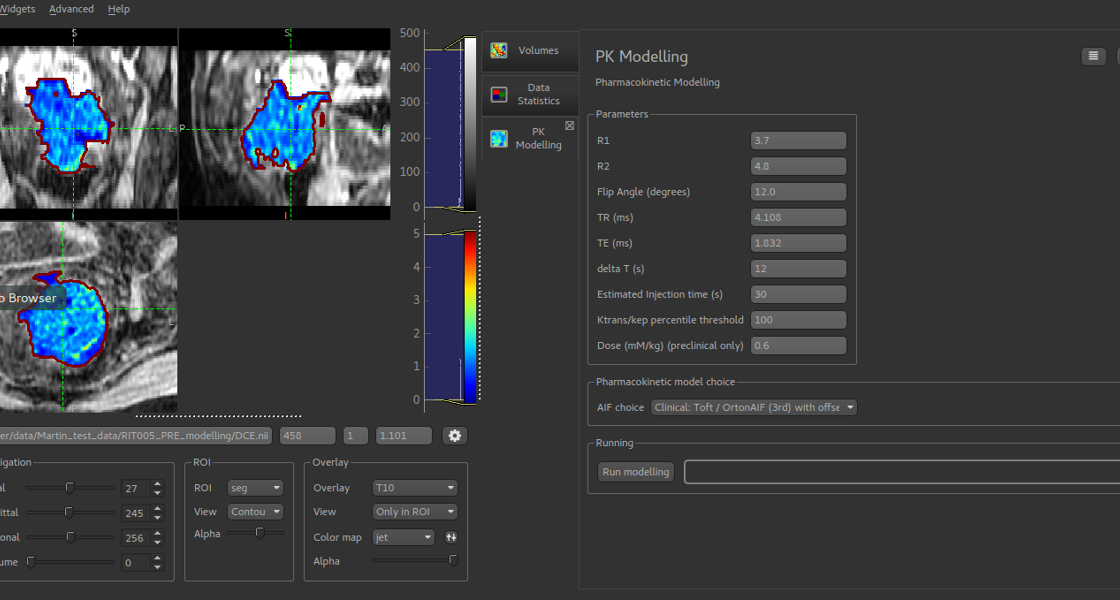Click the Overlay Alpha slider handle
Screen dimensions: 1120x600
454,561
